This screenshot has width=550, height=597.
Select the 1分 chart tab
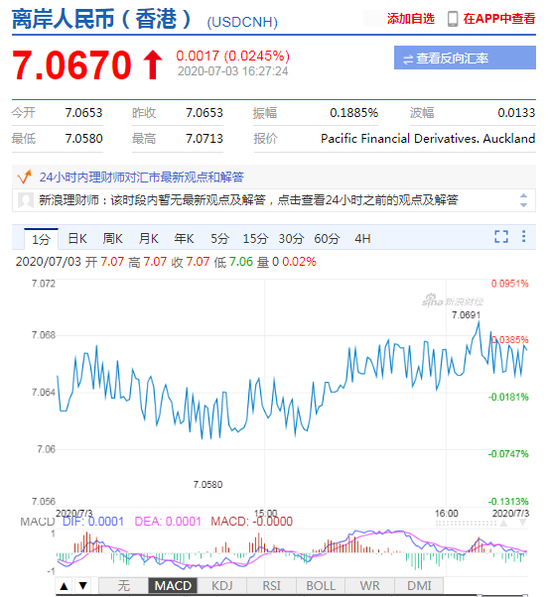coord(41,239)
